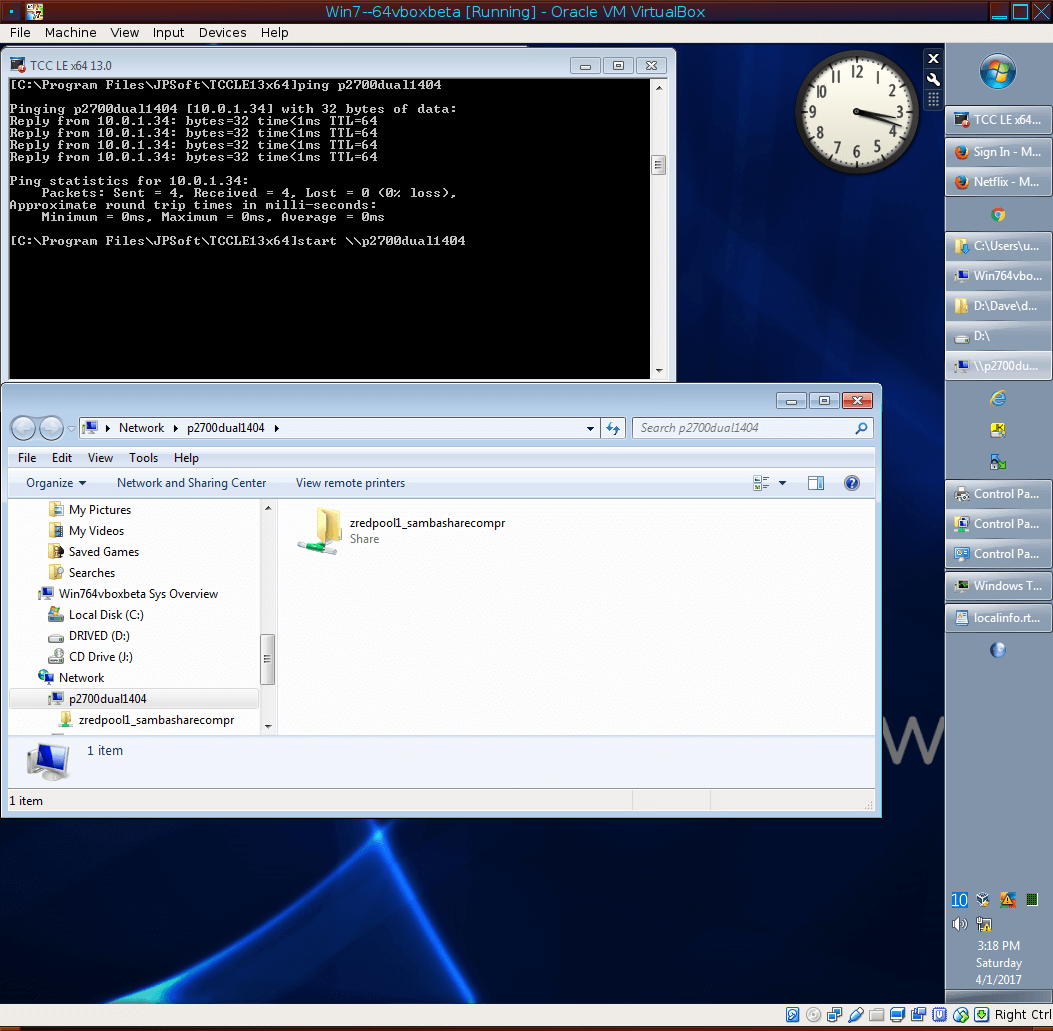Launch Chrome from the taskbar
This screenshot has width=1053, height=1031.
(998, 214)
